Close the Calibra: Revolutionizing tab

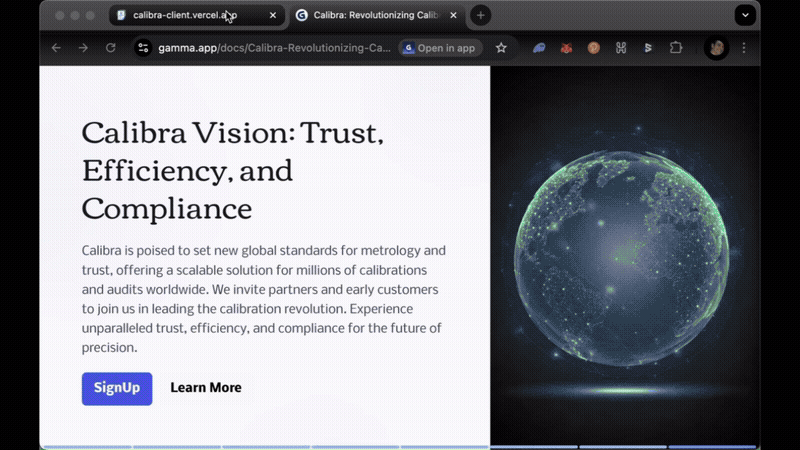[x=453, y=15]
